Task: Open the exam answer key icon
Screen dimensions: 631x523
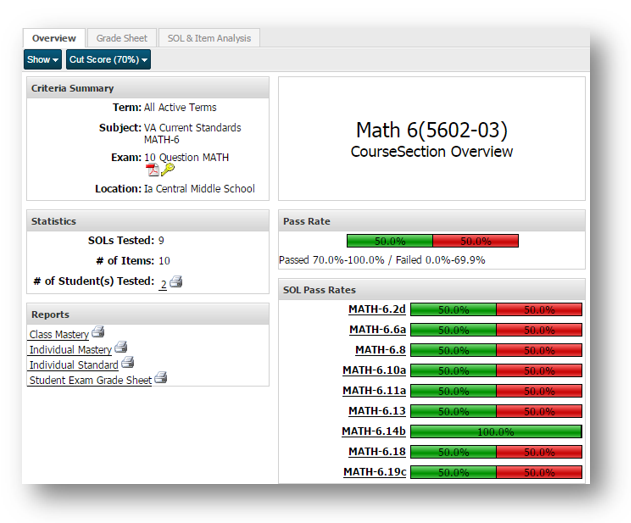Action: (167, 170)
